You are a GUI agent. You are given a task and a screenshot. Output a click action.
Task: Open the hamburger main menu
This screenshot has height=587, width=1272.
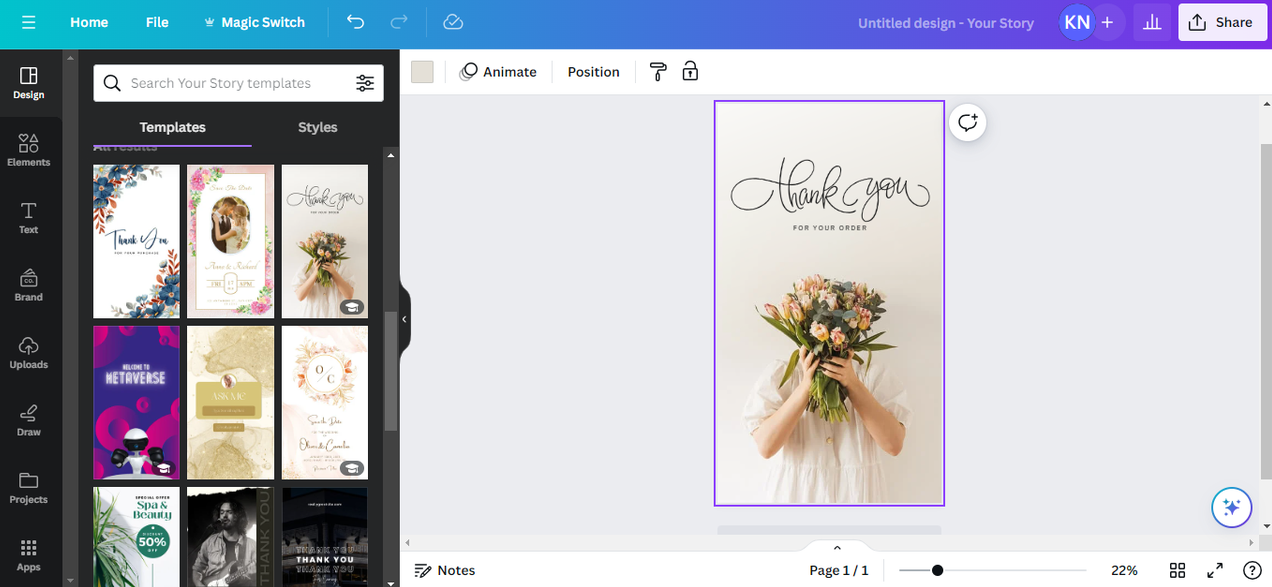tap(28, 22)
